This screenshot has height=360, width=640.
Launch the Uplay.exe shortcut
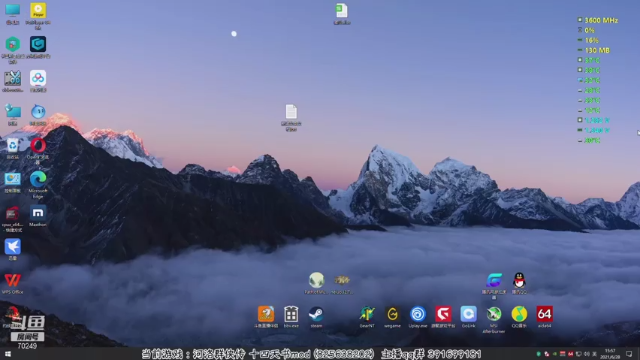coord(418,317)
